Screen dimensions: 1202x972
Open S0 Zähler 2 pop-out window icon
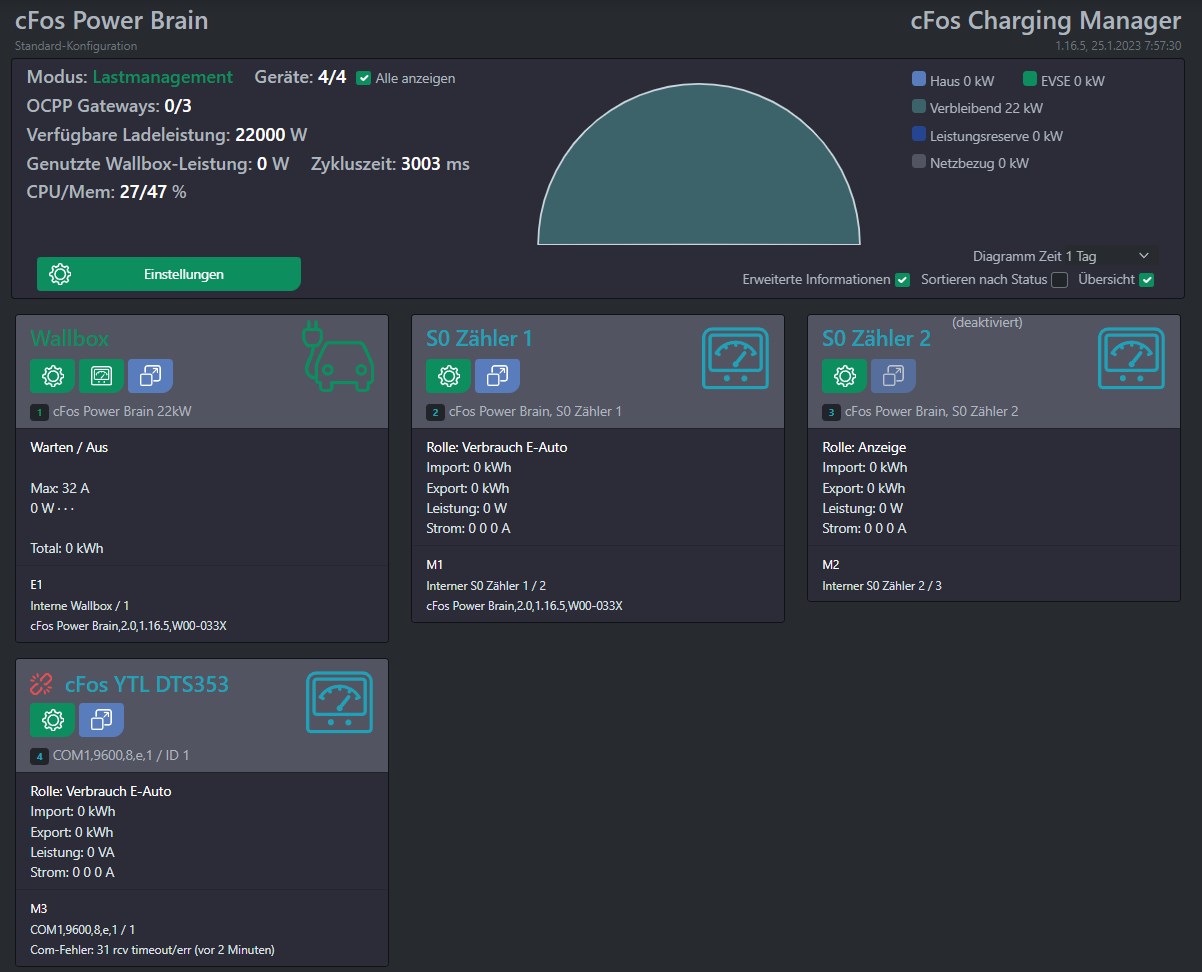click(x=893, y=376)
